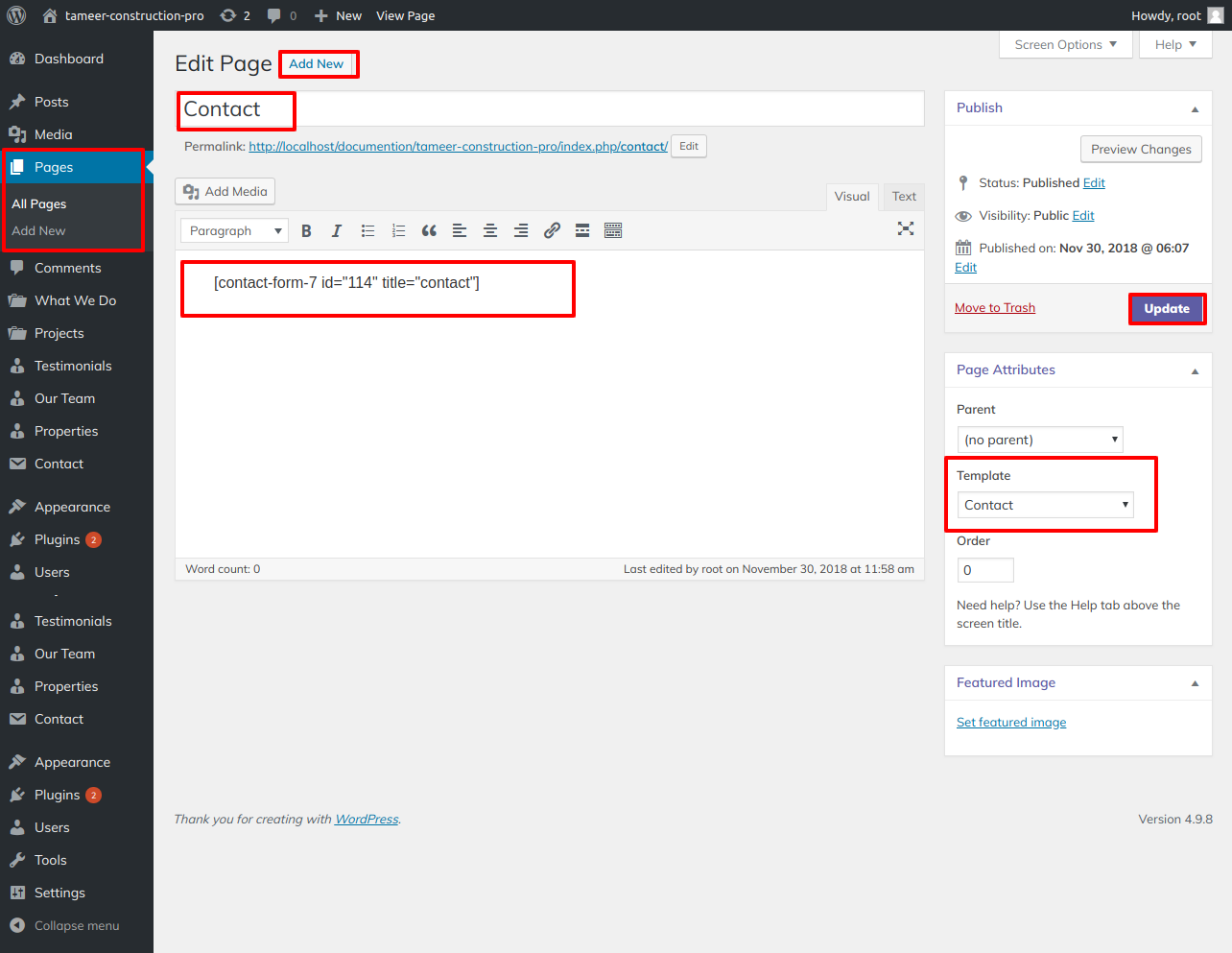Align text center
1232x953 pixels.
(x=490, y=230)
